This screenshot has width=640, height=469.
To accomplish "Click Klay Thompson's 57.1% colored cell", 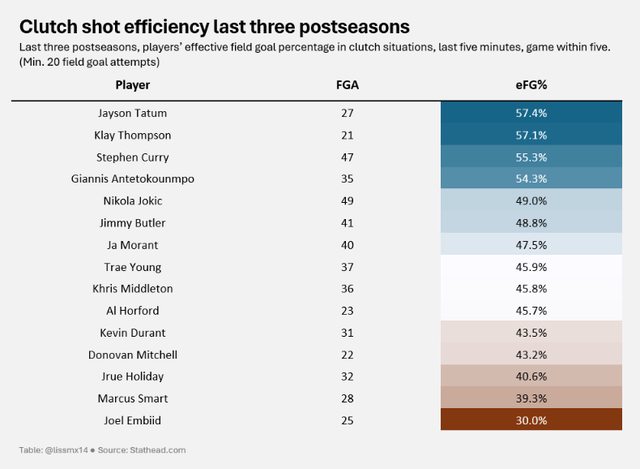I will point(532,136).
